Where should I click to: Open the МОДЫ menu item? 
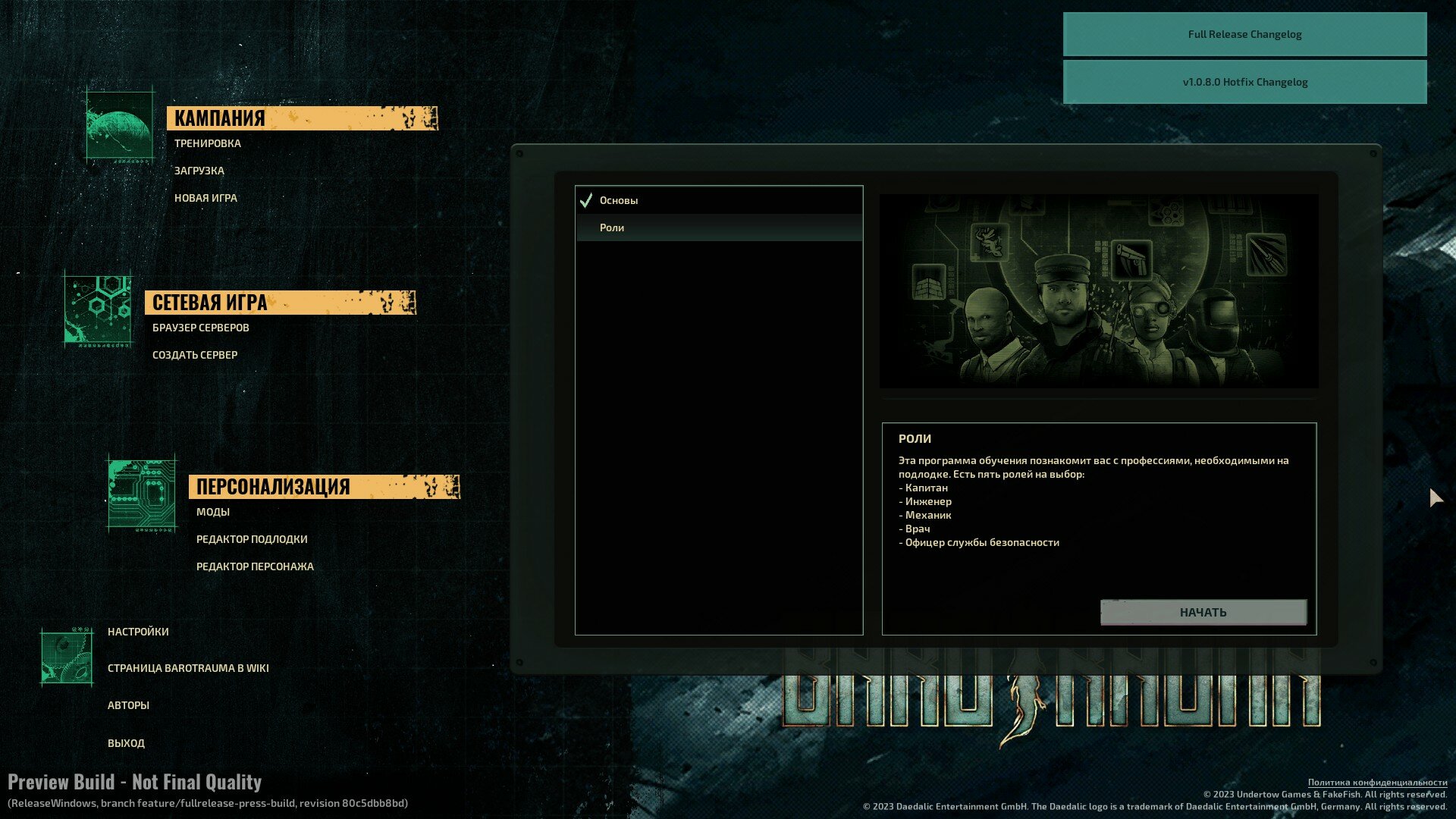[213, 512]
